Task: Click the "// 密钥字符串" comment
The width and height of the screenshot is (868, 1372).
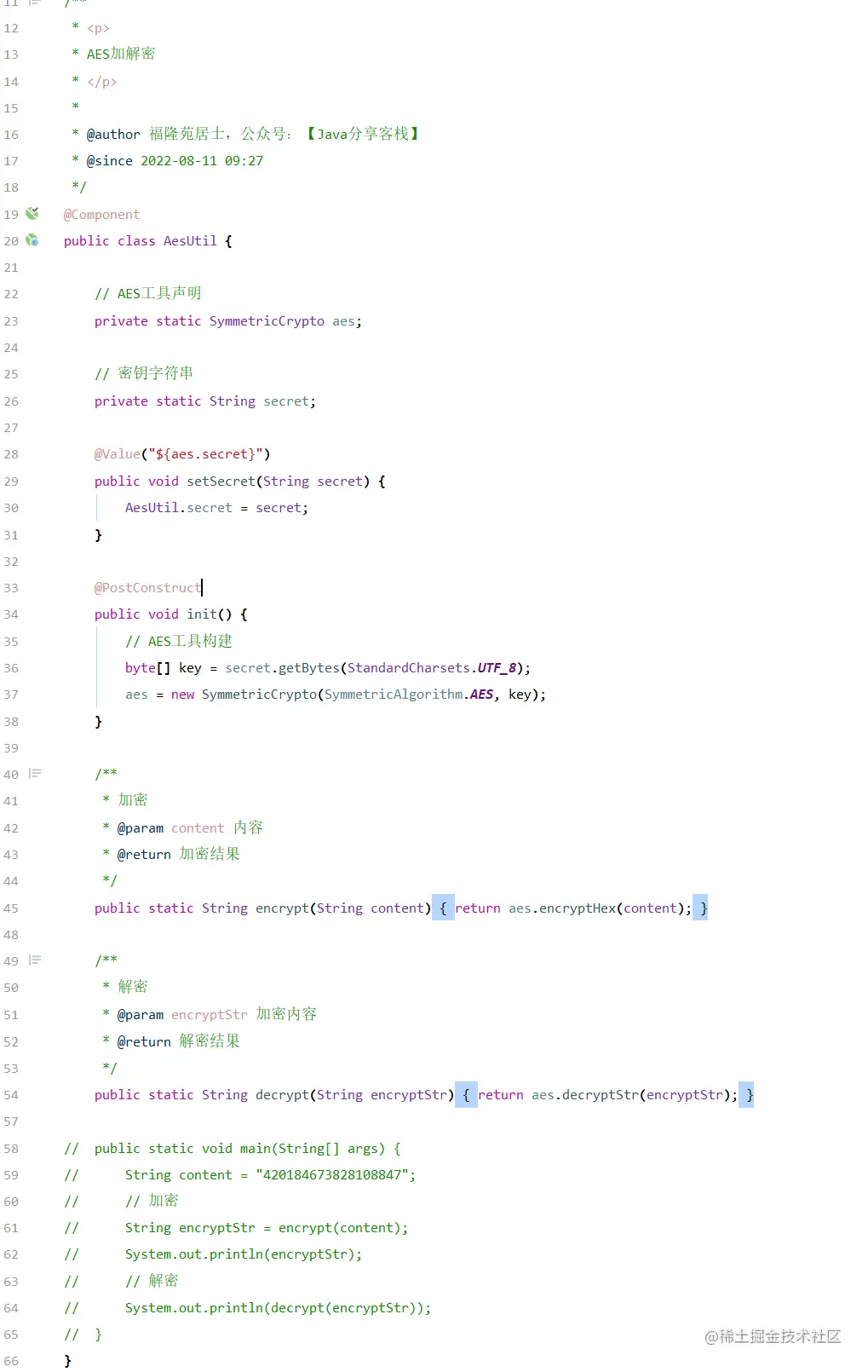Action: (x=144, y=373)
